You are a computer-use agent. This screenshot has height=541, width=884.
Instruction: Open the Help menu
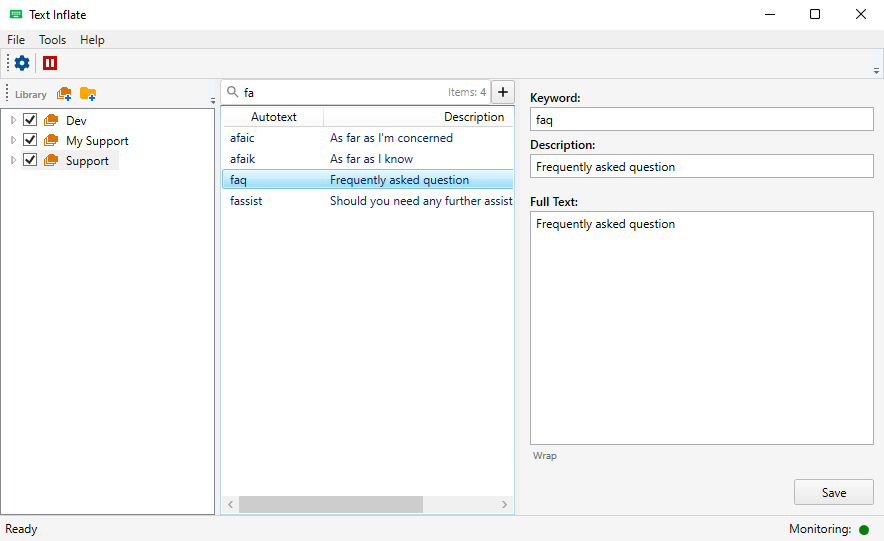[92, 40]
